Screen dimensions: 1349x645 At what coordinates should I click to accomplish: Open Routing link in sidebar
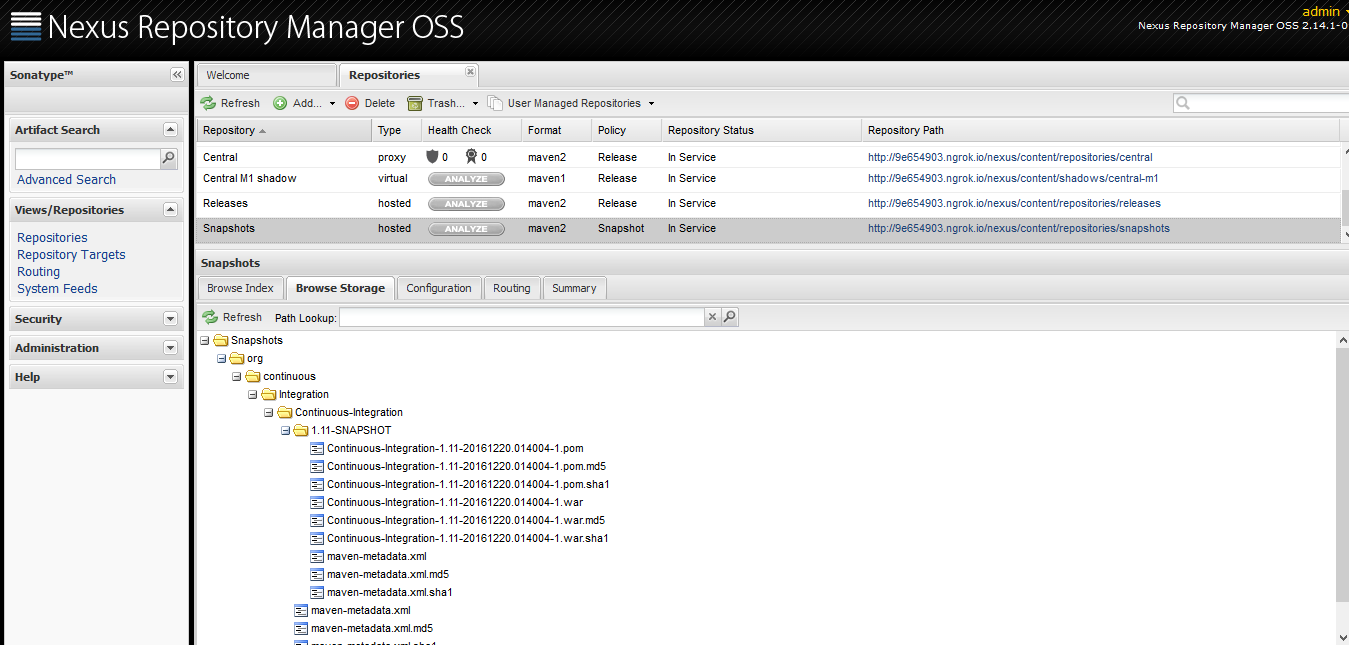coord(38,272)
